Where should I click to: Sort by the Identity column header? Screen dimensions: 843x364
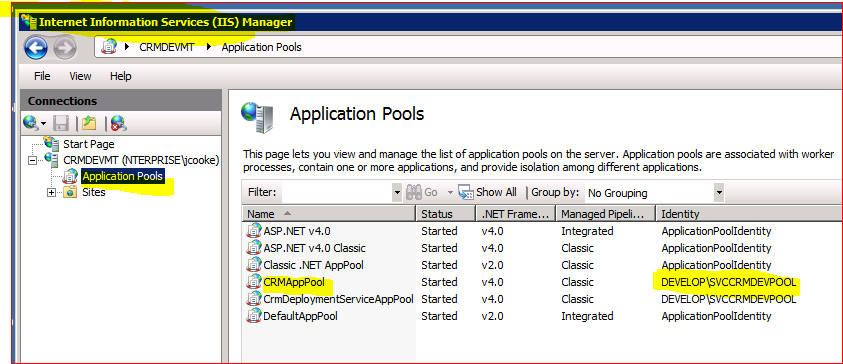tap(749, 214)
